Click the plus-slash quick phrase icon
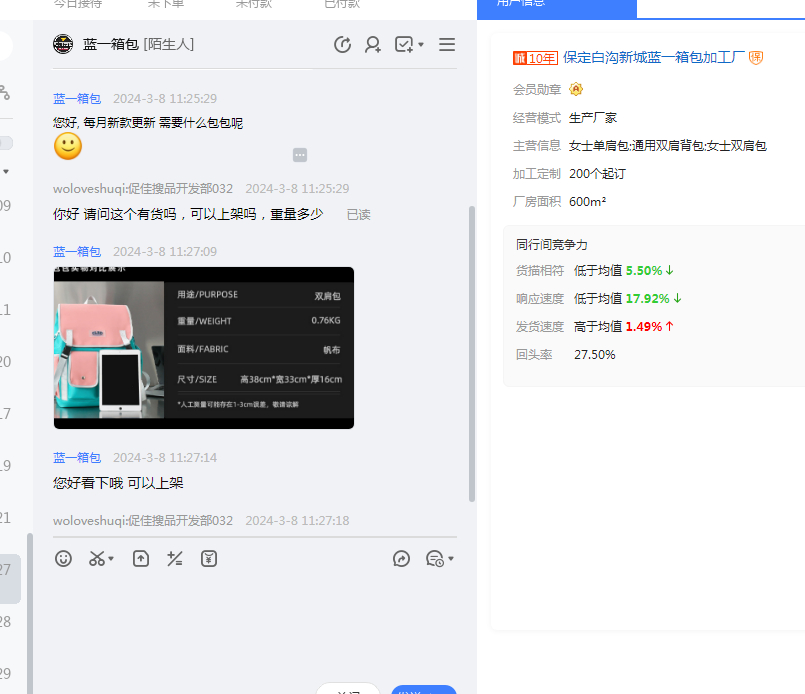 point(175,559)
